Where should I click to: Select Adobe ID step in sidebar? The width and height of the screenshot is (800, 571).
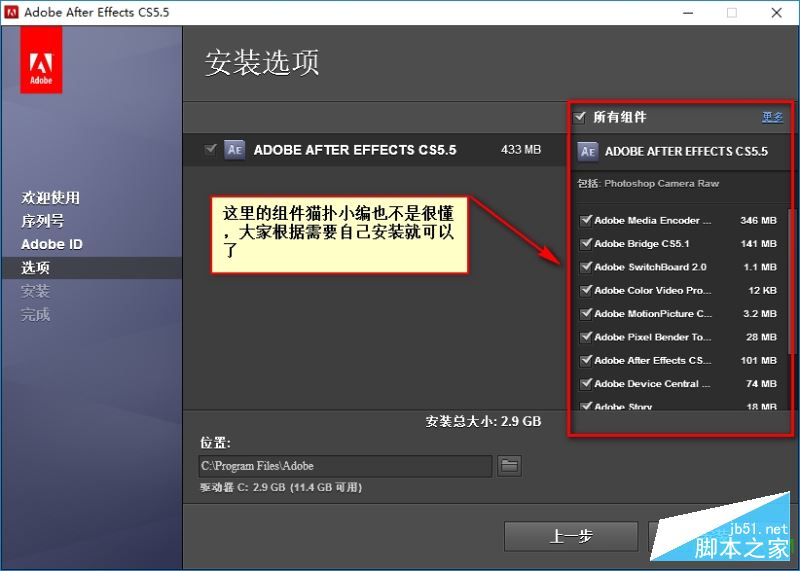(x=52, y=244)
